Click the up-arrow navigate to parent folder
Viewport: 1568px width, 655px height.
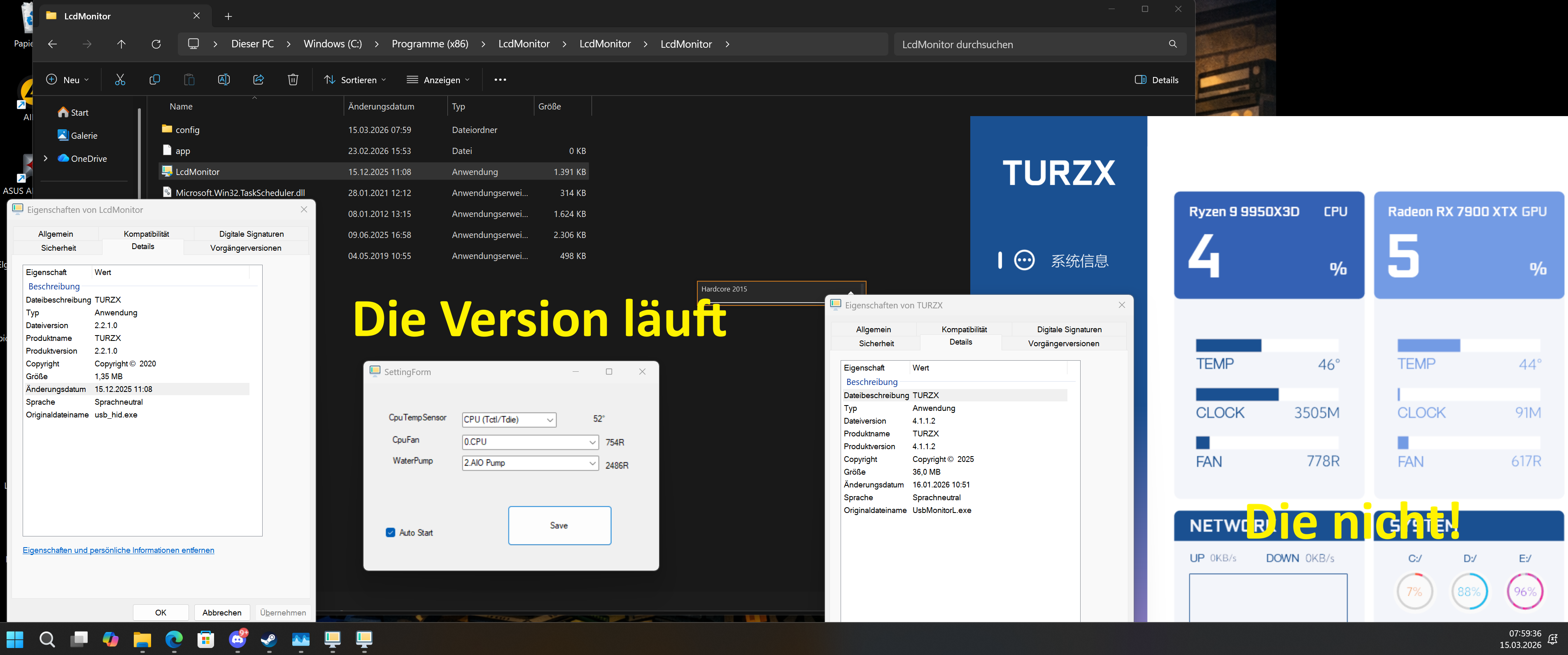tap(121, 44)
